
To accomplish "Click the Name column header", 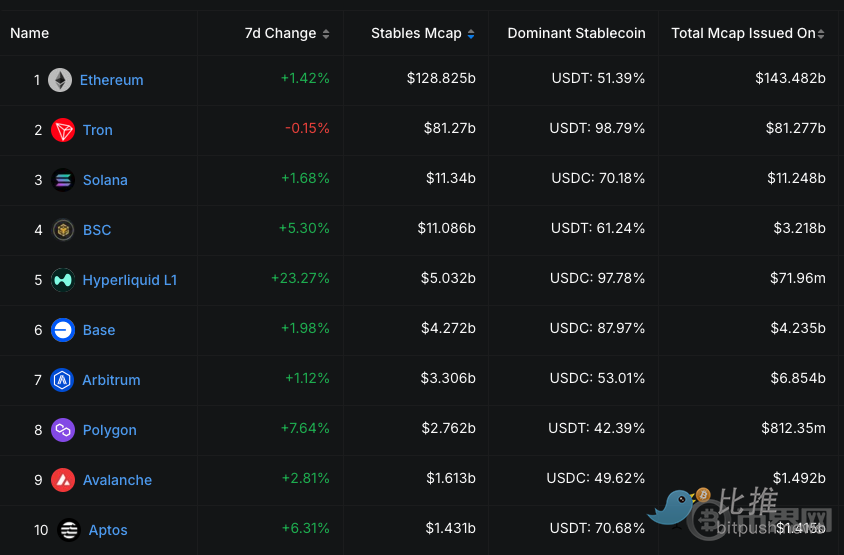I will coord(30,33).
